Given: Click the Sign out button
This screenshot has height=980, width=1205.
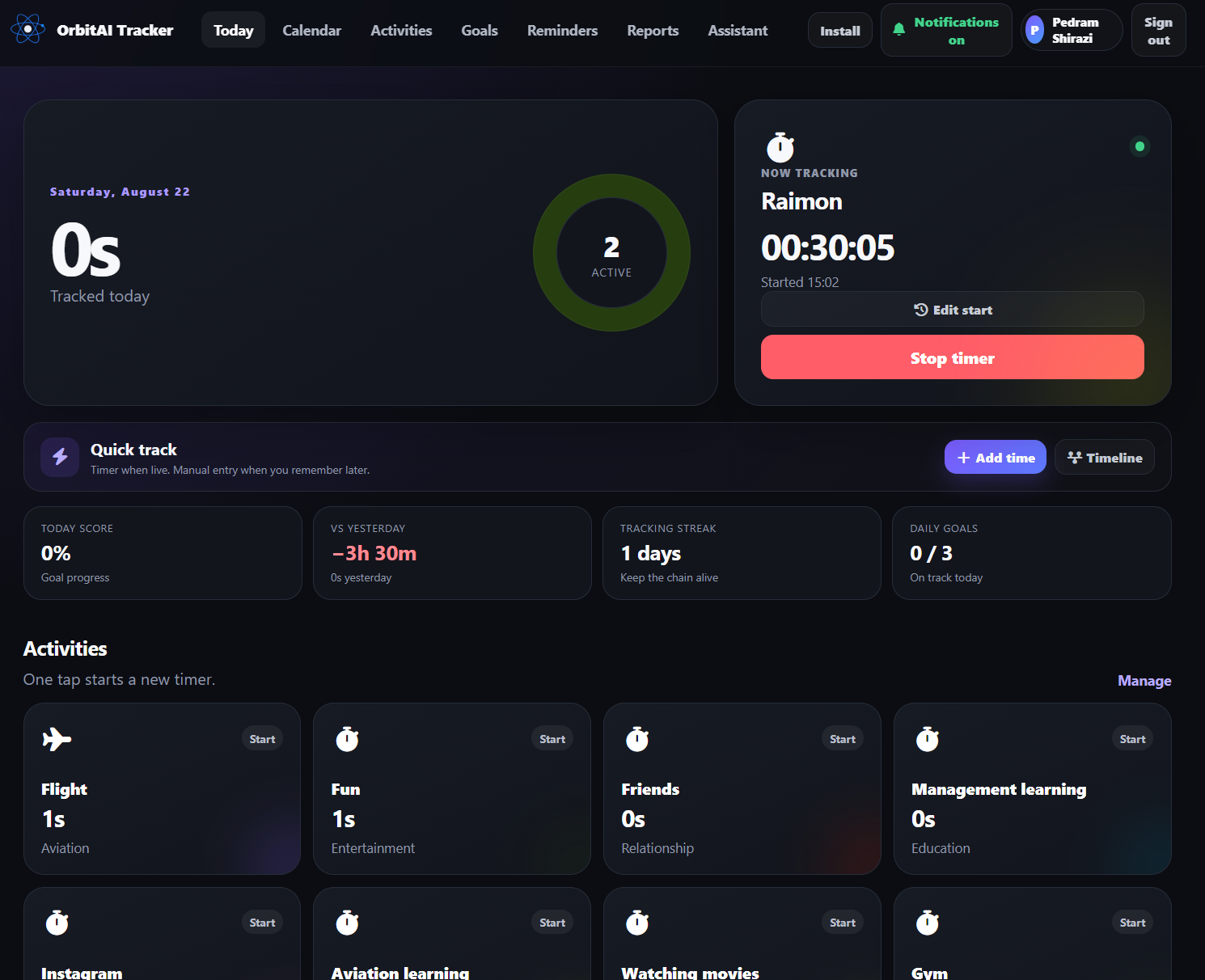Looking at the screenshot, I should pyautogui.click(x=1159, y=30).
